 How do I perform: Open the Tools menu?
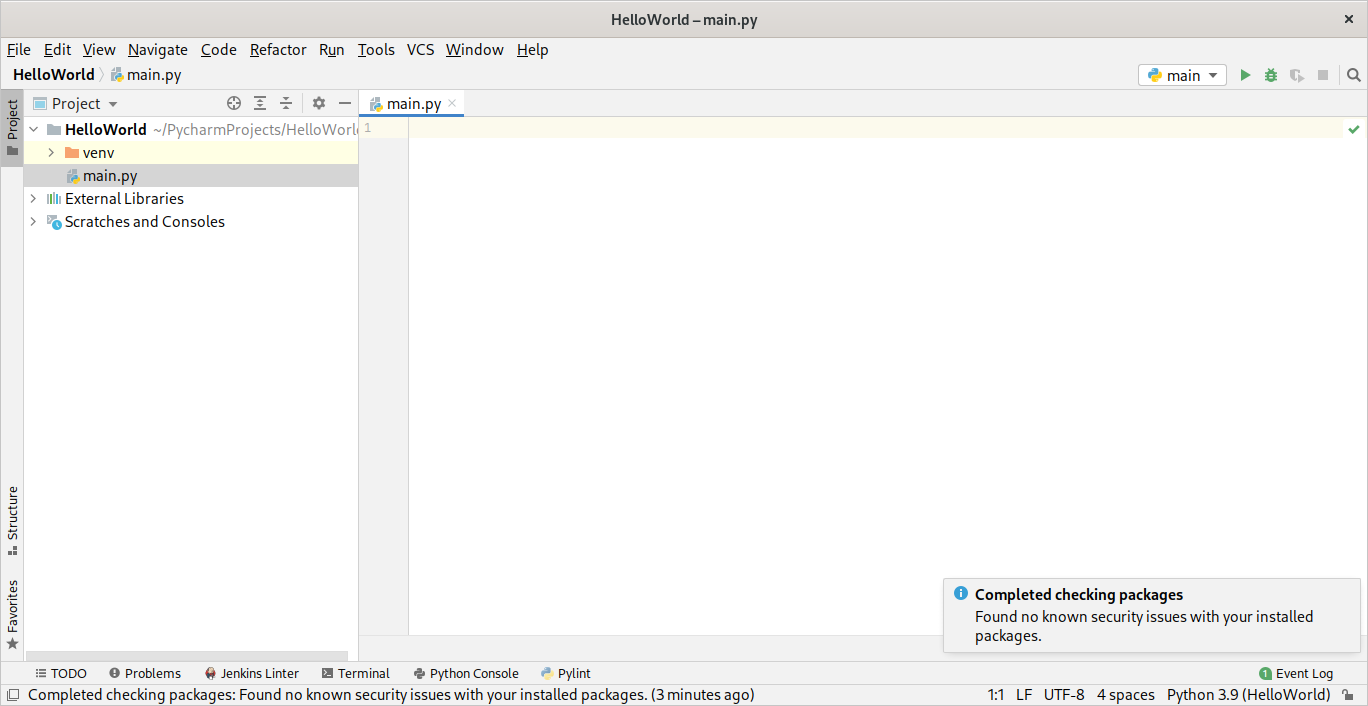376,49
